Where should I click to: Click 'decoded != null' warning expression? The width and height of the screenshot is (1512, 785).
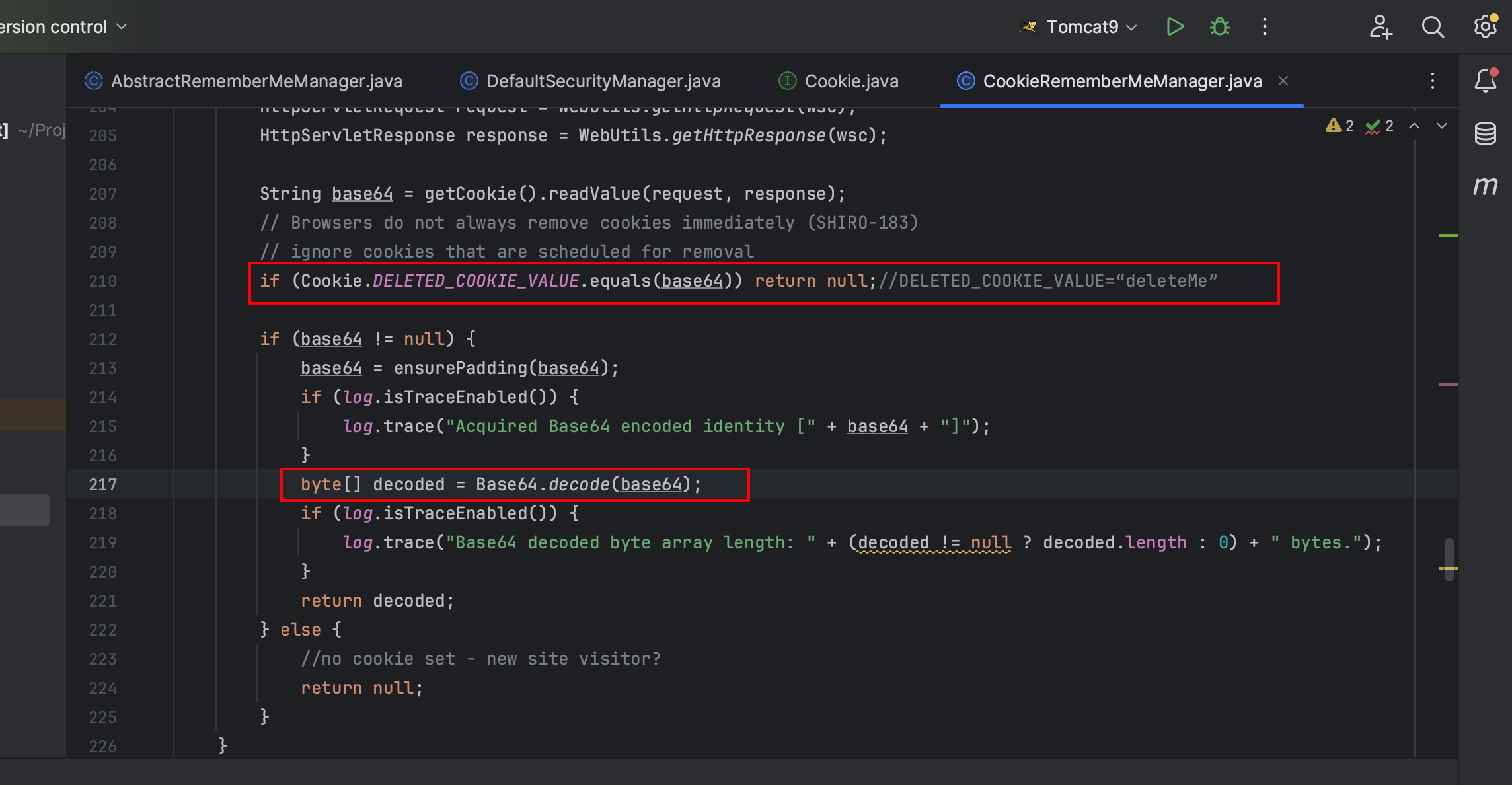[934, 542]
